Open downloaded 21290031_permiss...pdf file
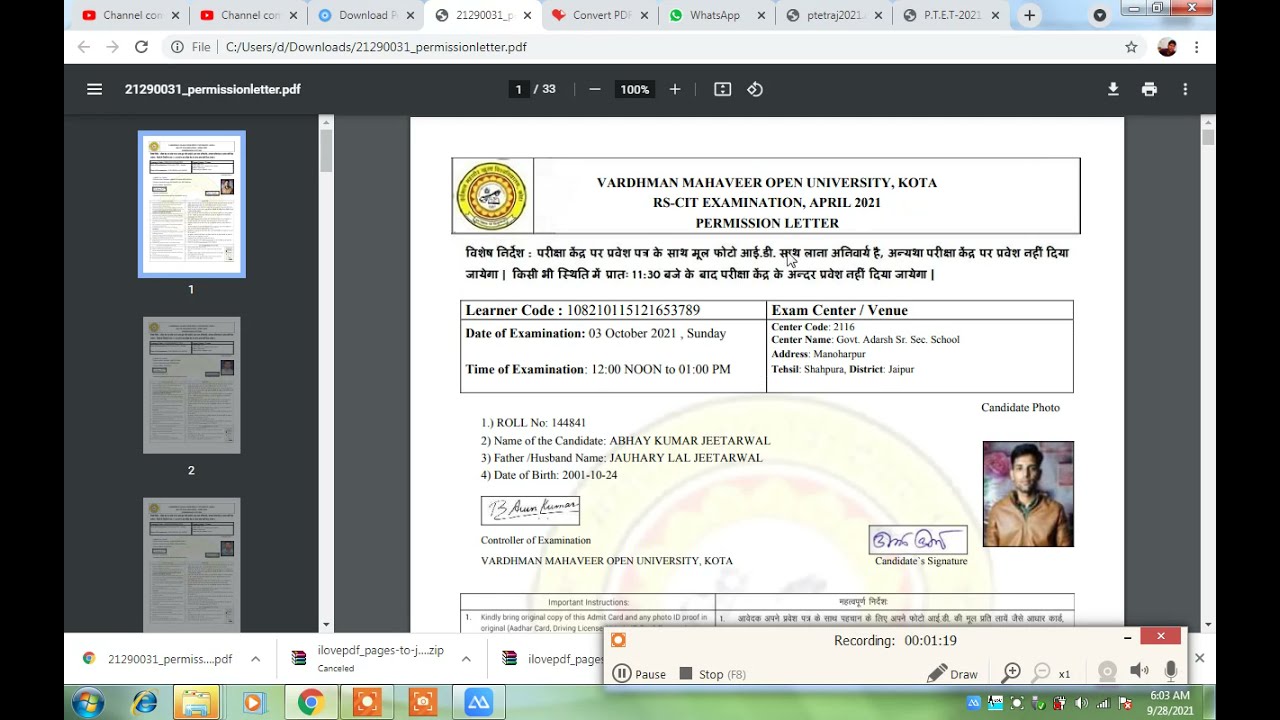The image size is (1280, 720). 158,659
